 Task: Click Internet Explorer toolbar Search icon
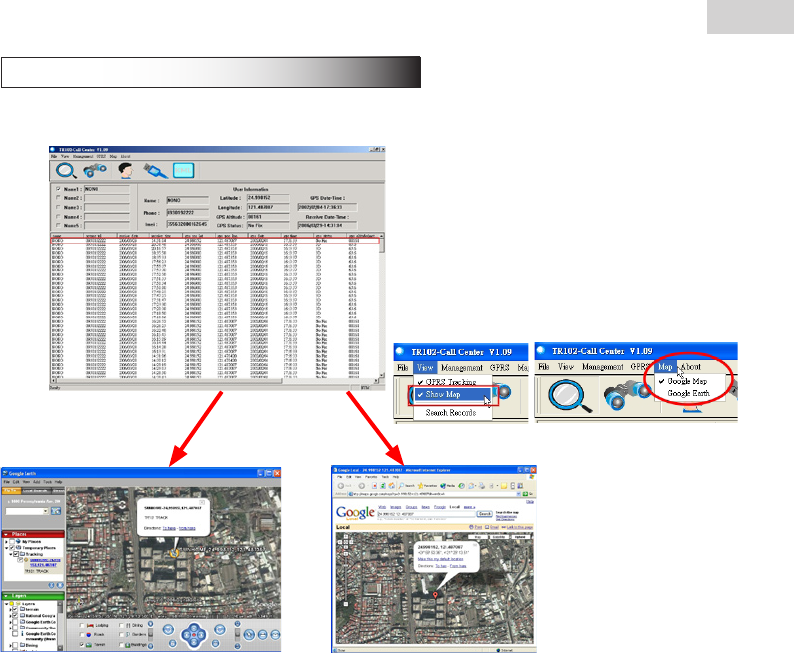[x=401, y=486]
